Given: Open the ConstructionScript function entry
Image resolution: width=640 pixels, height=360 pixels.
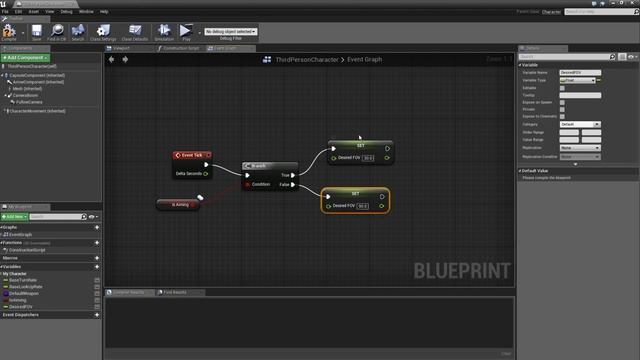Looking at the screenshot, I should [x=27, y=250].
